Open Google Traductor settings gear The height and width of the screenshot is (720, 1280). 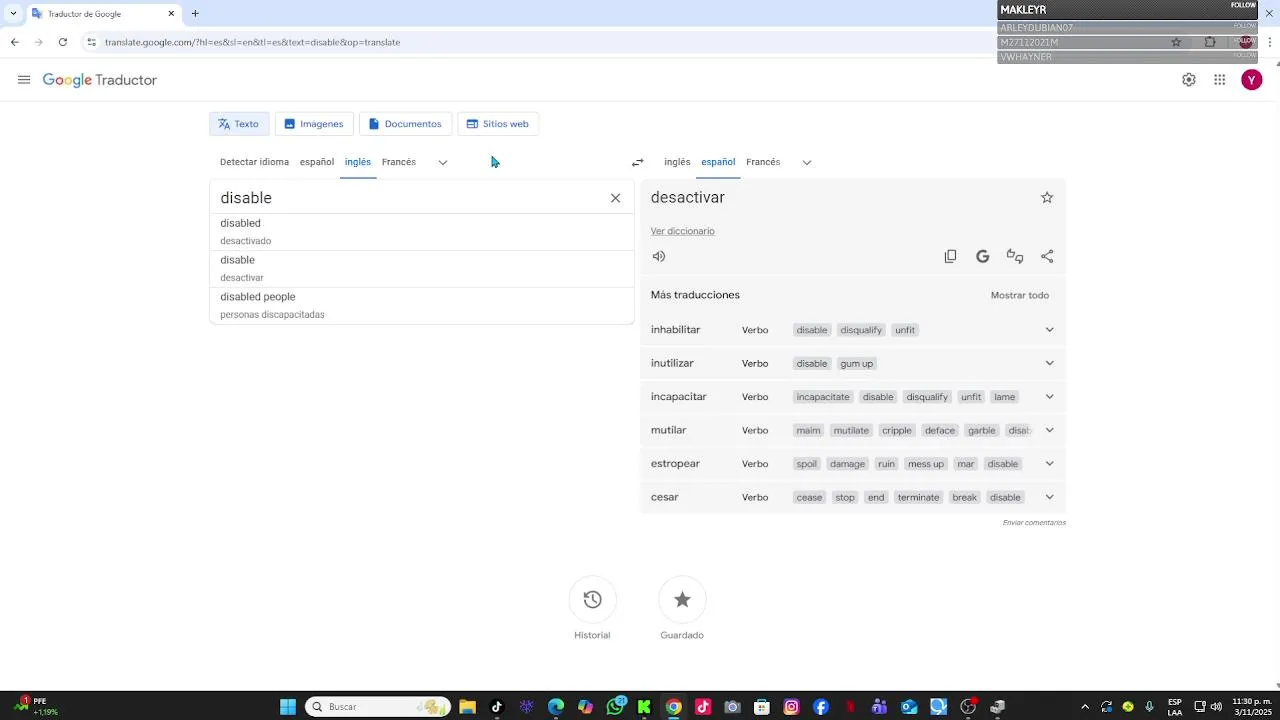[x=1189, y=80]
